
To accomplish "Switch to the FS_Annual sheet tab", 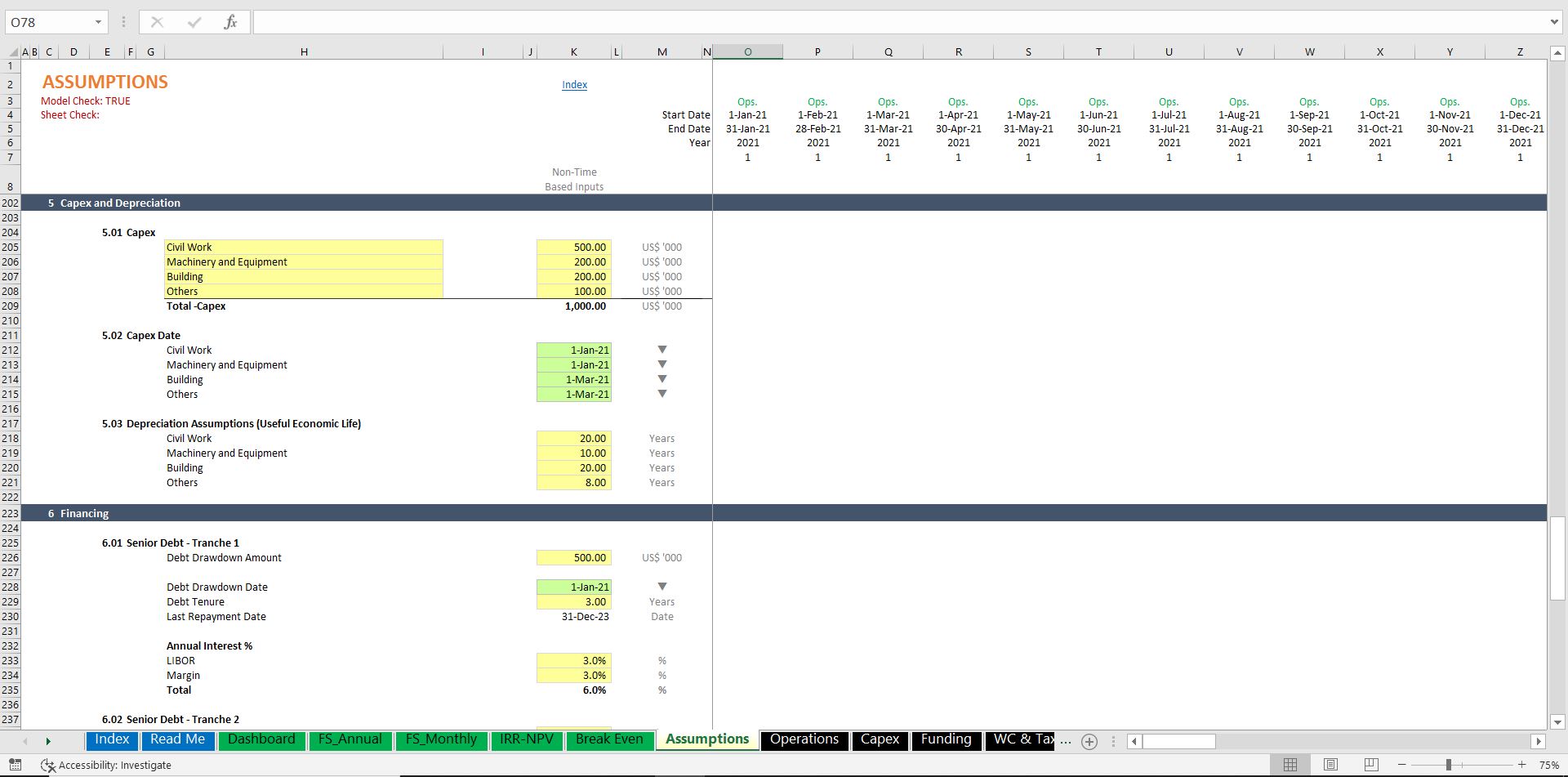I will tap(350, 739).
